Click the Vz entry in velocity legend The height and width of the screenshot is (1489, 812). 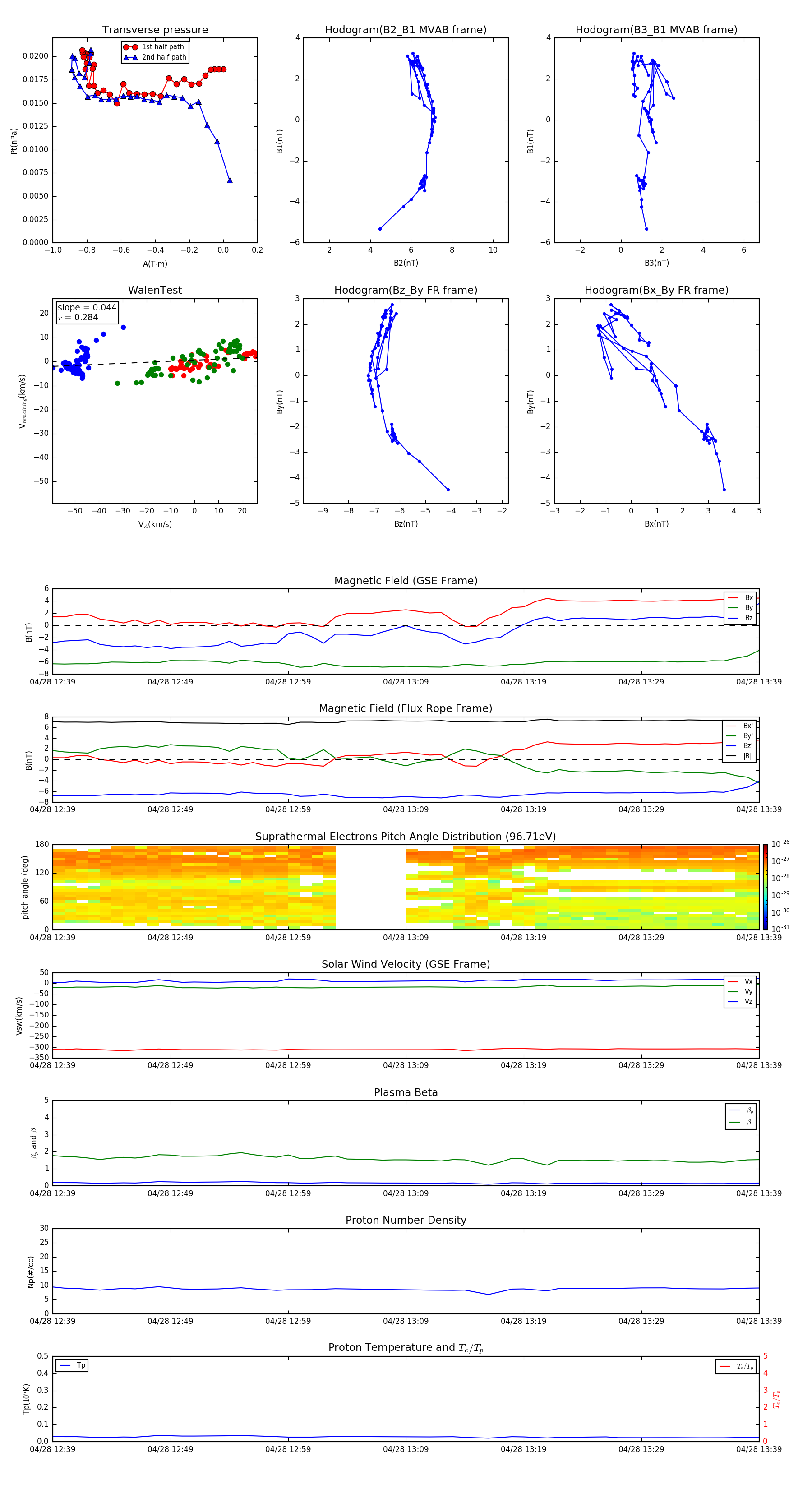pyautogui.click(x=740, y=1002)
